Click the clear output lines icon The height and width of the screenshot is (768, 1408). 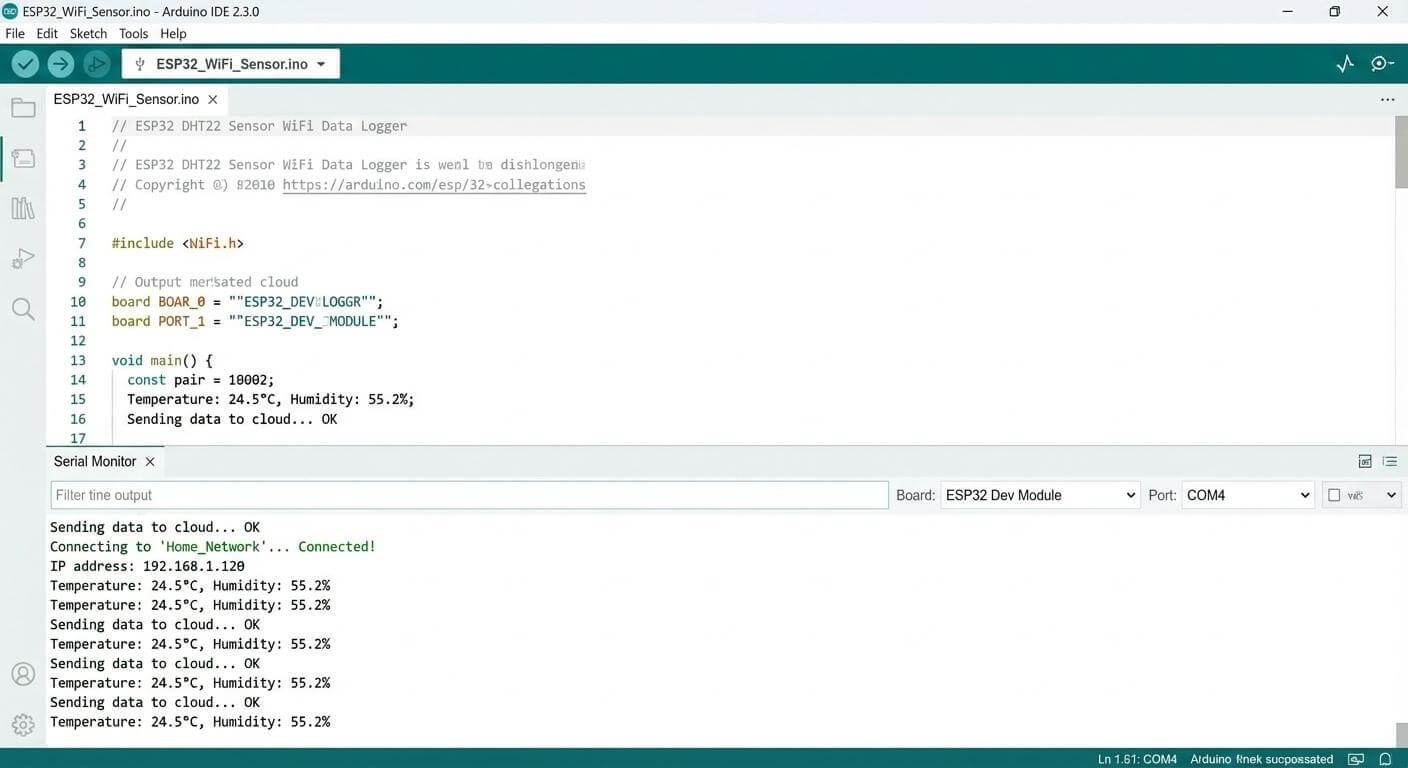pos(1389,461)
